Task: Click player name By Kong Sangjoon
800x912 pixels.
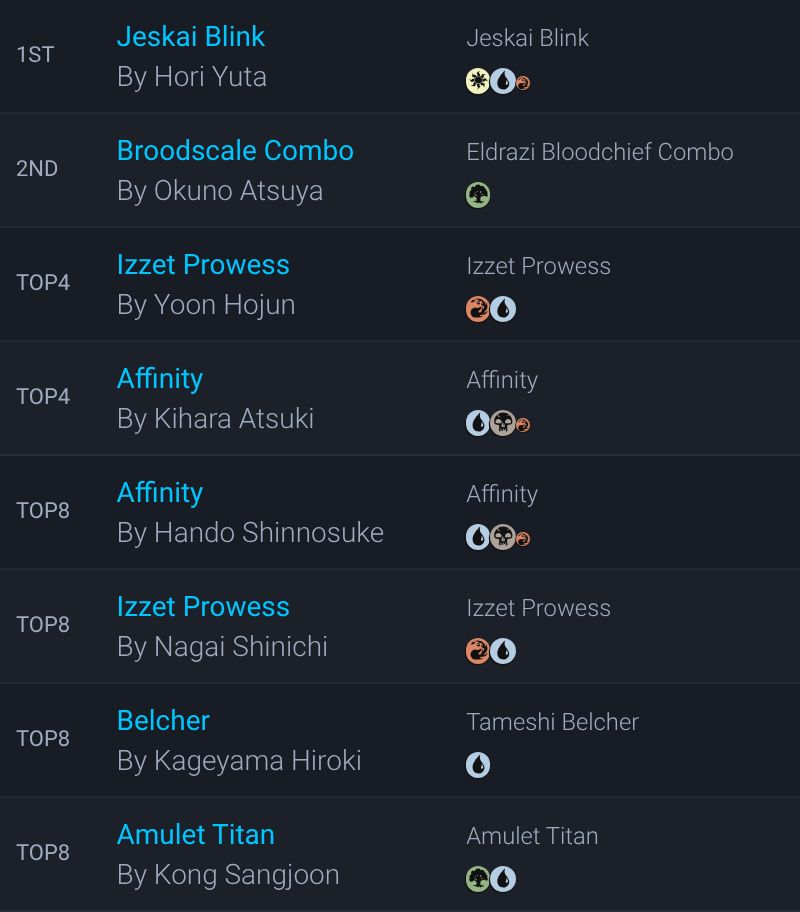Action: tap(228, 875)
